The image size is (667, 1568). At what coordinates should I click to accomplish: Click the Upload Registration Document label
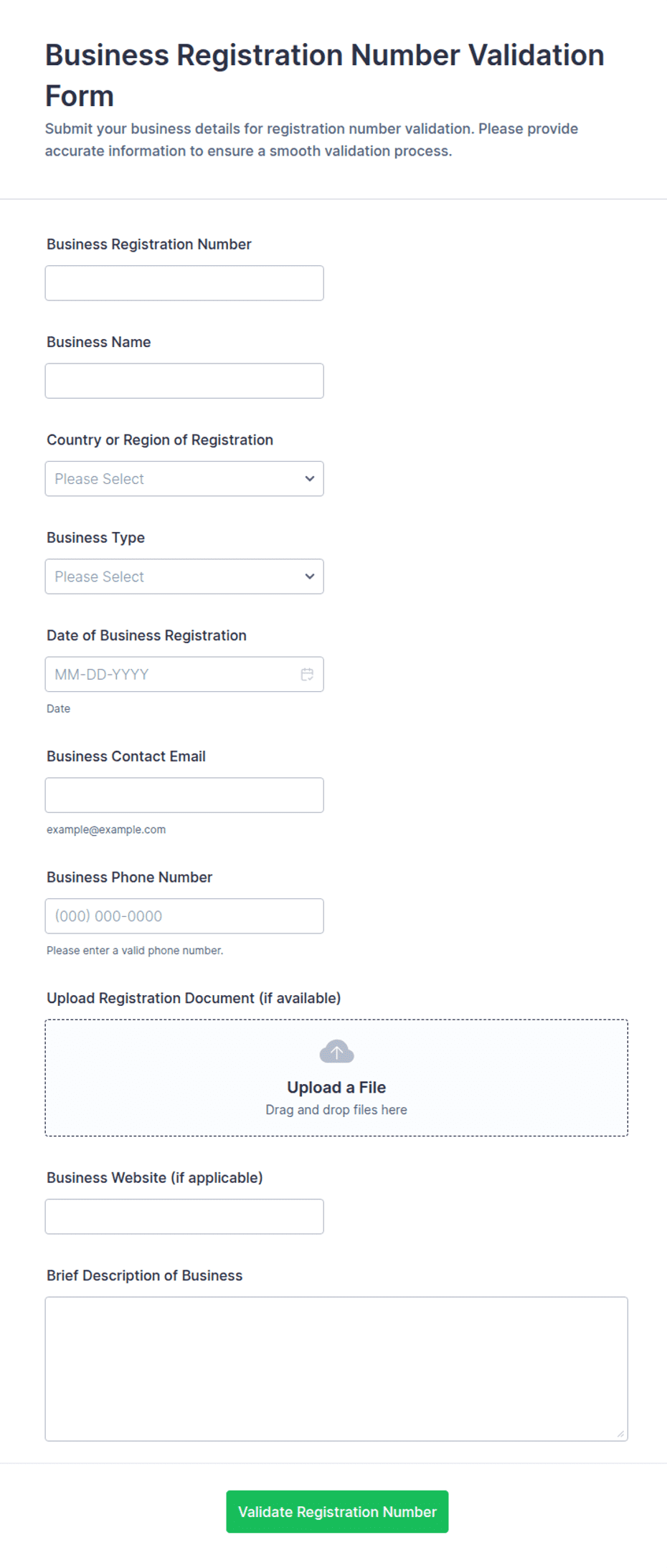[x=194, y=998]
